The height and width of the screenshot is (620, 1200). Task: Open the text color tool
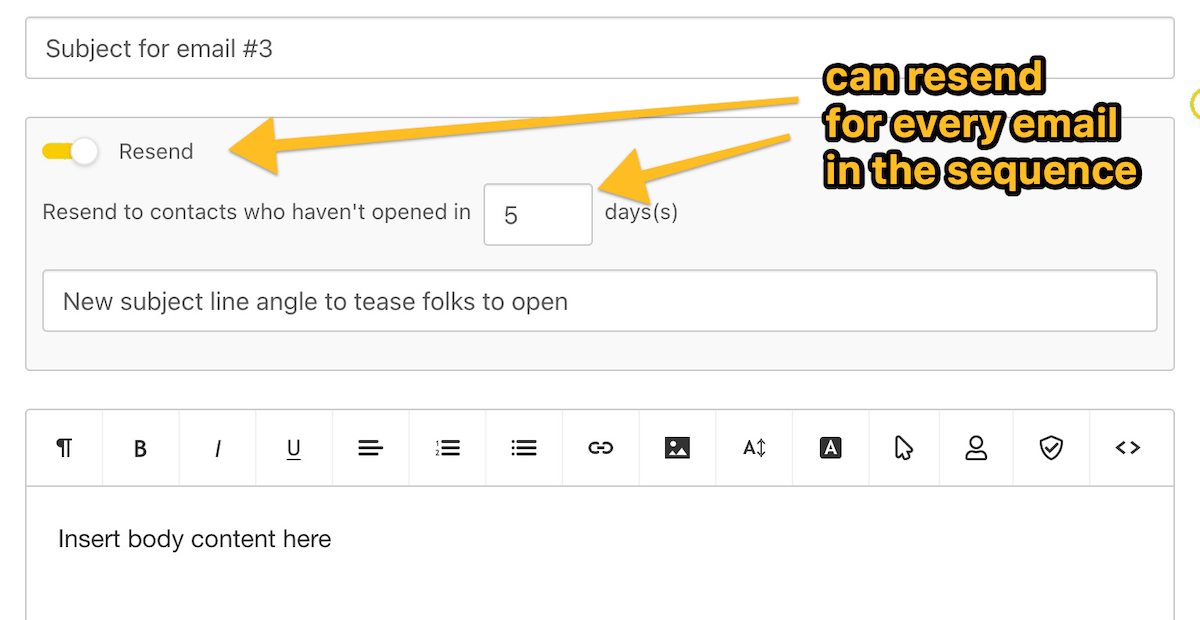click(830, 448)
